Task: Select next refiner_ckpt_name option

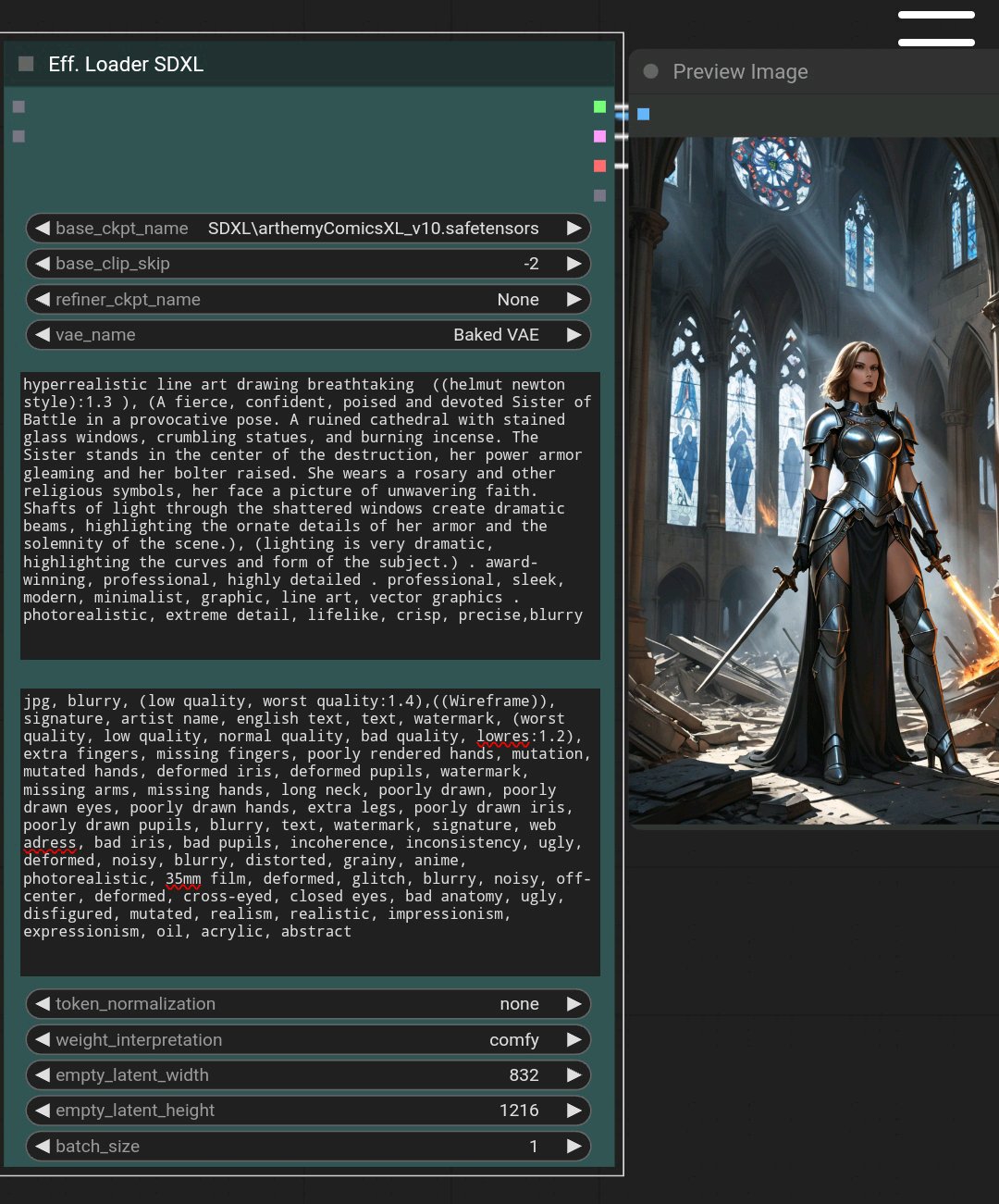Action: click(x=574, y=299)
